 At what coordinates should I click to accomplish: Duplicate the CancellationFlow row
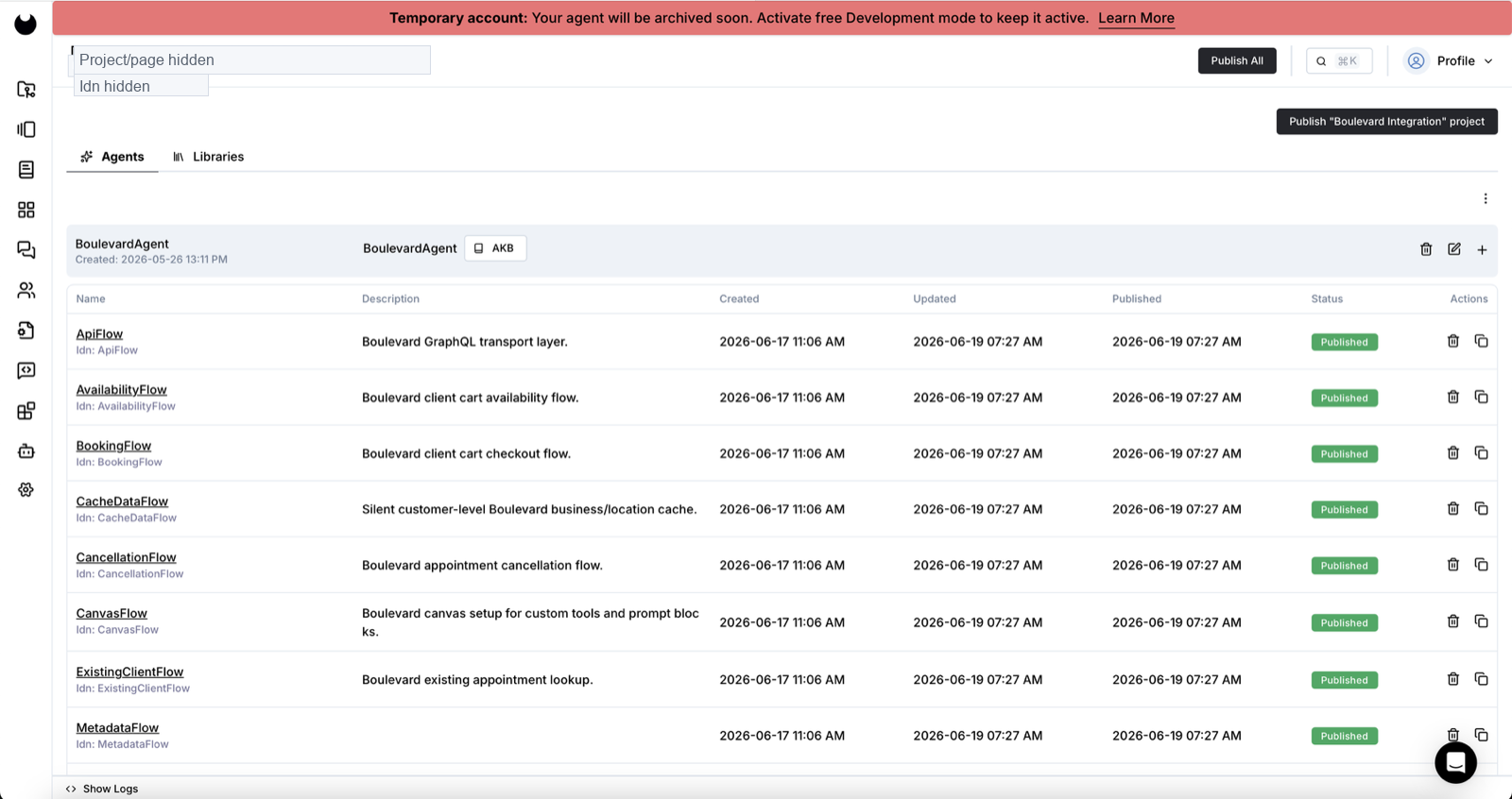pos(1481,565)
